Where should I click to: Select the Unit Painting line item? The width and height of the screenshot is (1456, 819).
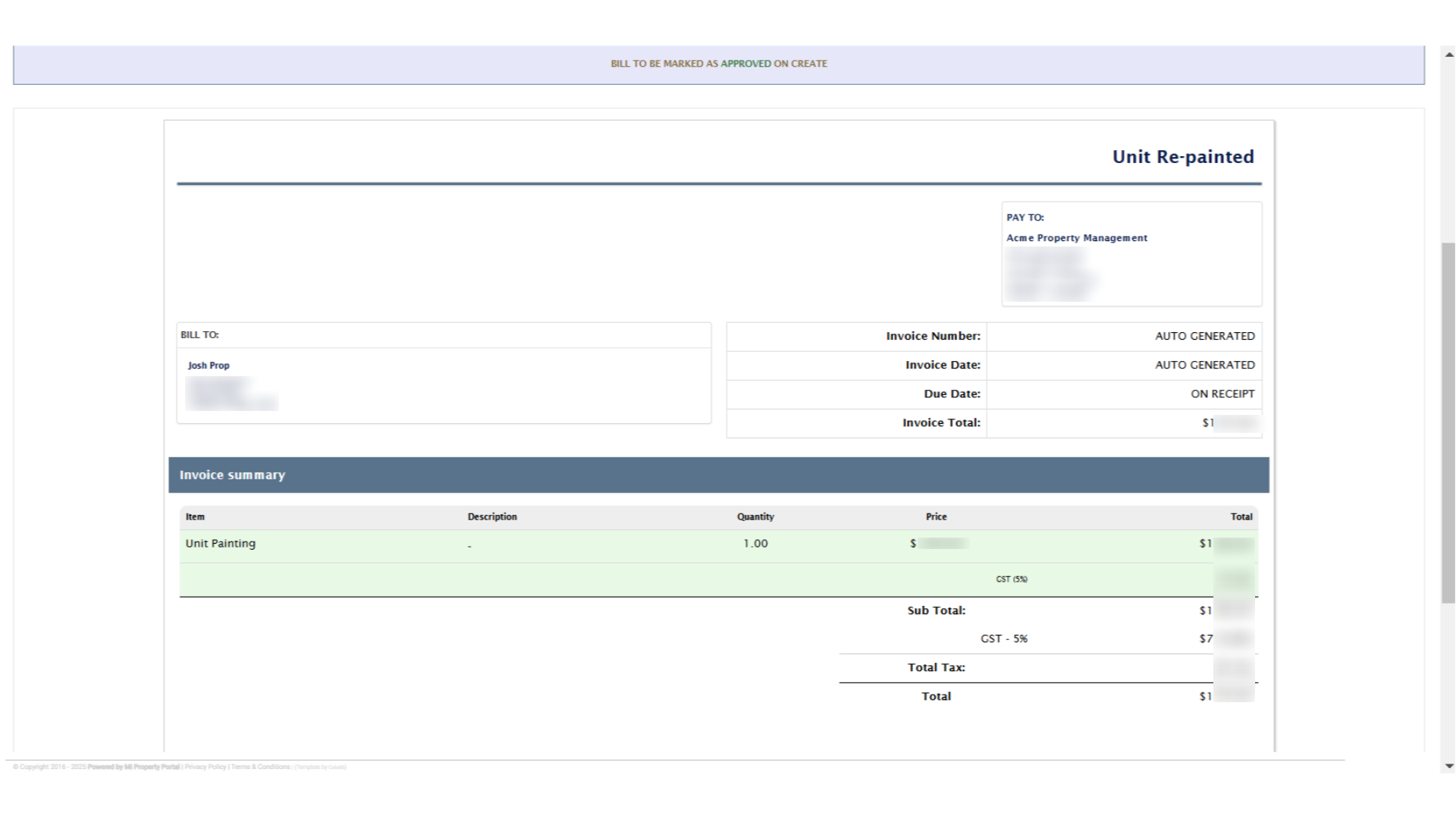pyautogui.click(x=221, y=544)
